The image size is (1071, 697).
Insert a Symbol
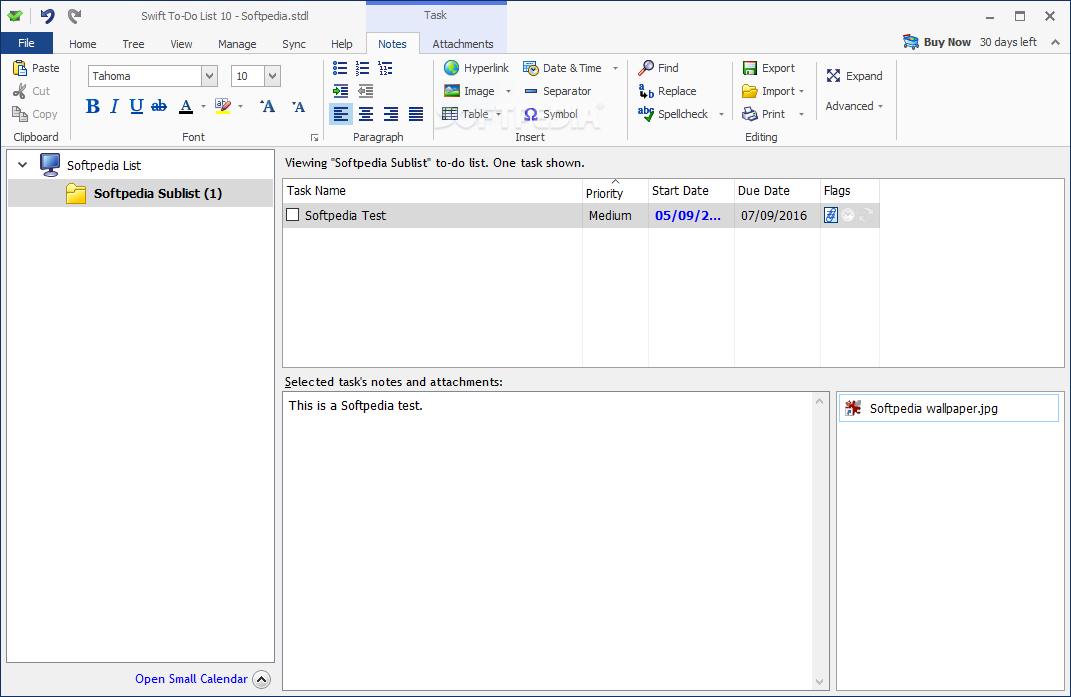coord(551,114)
